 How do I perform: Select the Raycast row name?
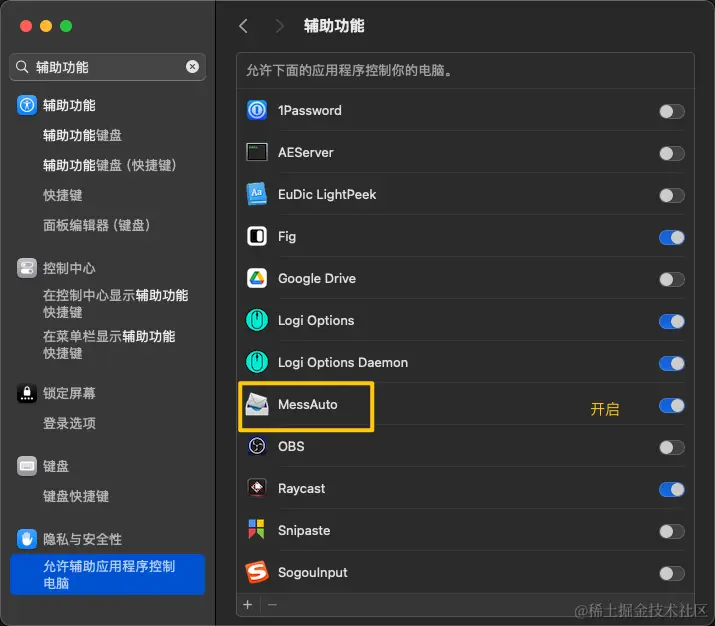click(x=301, y=488)
